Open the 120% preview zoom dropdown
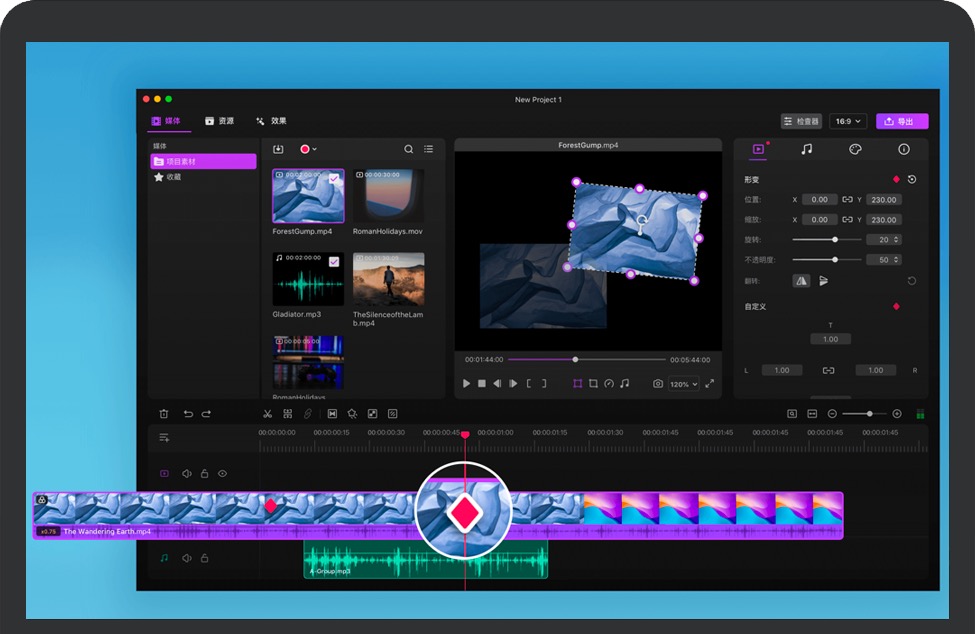 click(684, 384)
